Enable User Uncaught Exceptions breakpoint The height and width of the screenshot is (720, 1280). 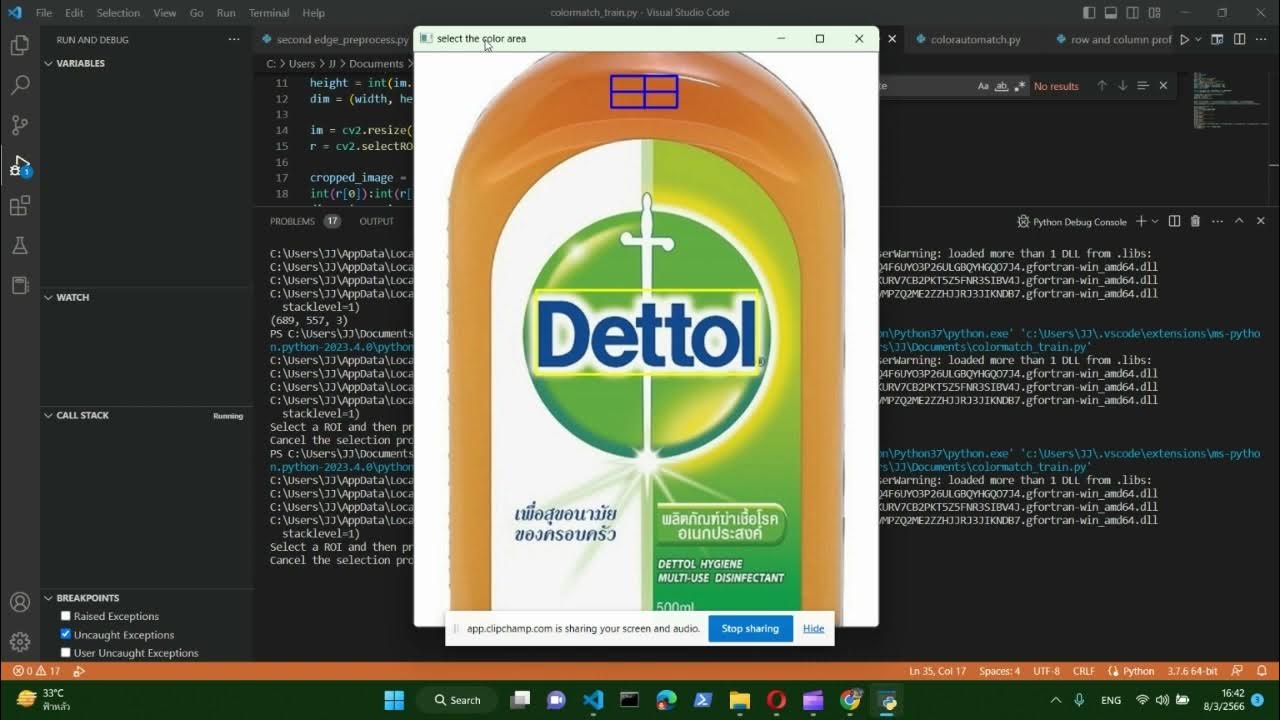coord(66,653)
